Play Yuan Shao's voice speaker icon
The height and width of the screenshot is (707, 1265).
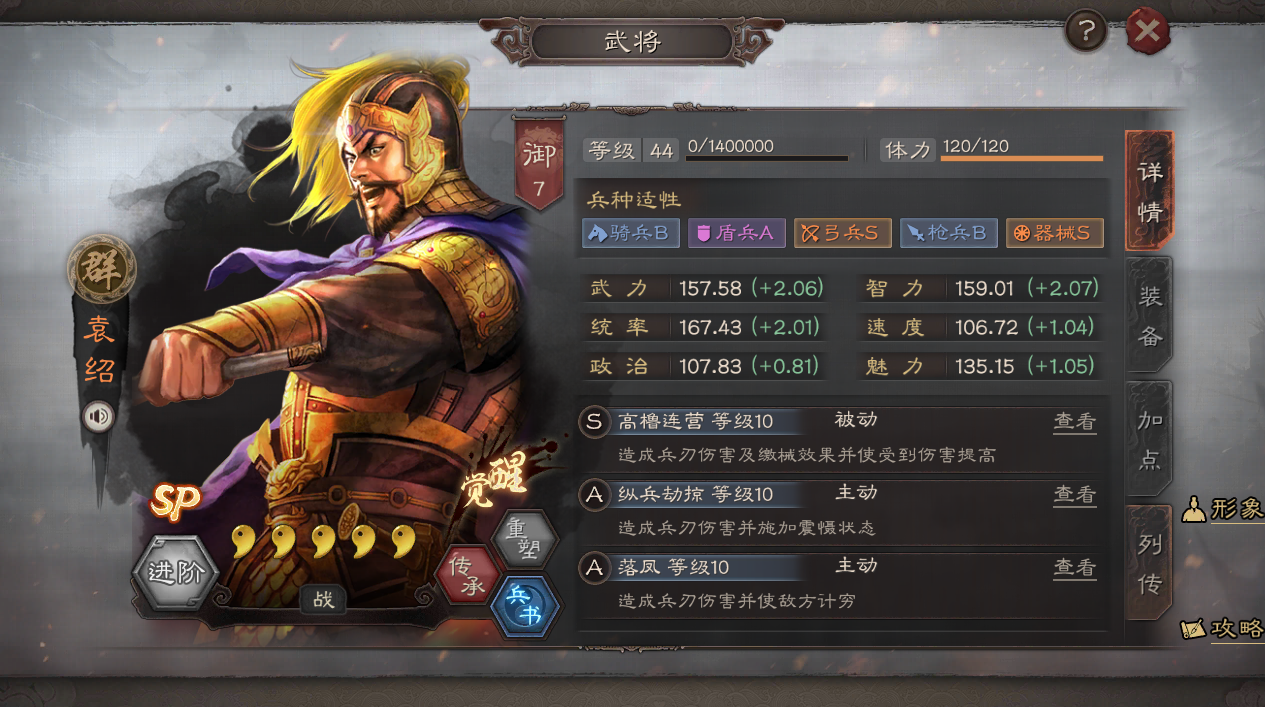98,416
